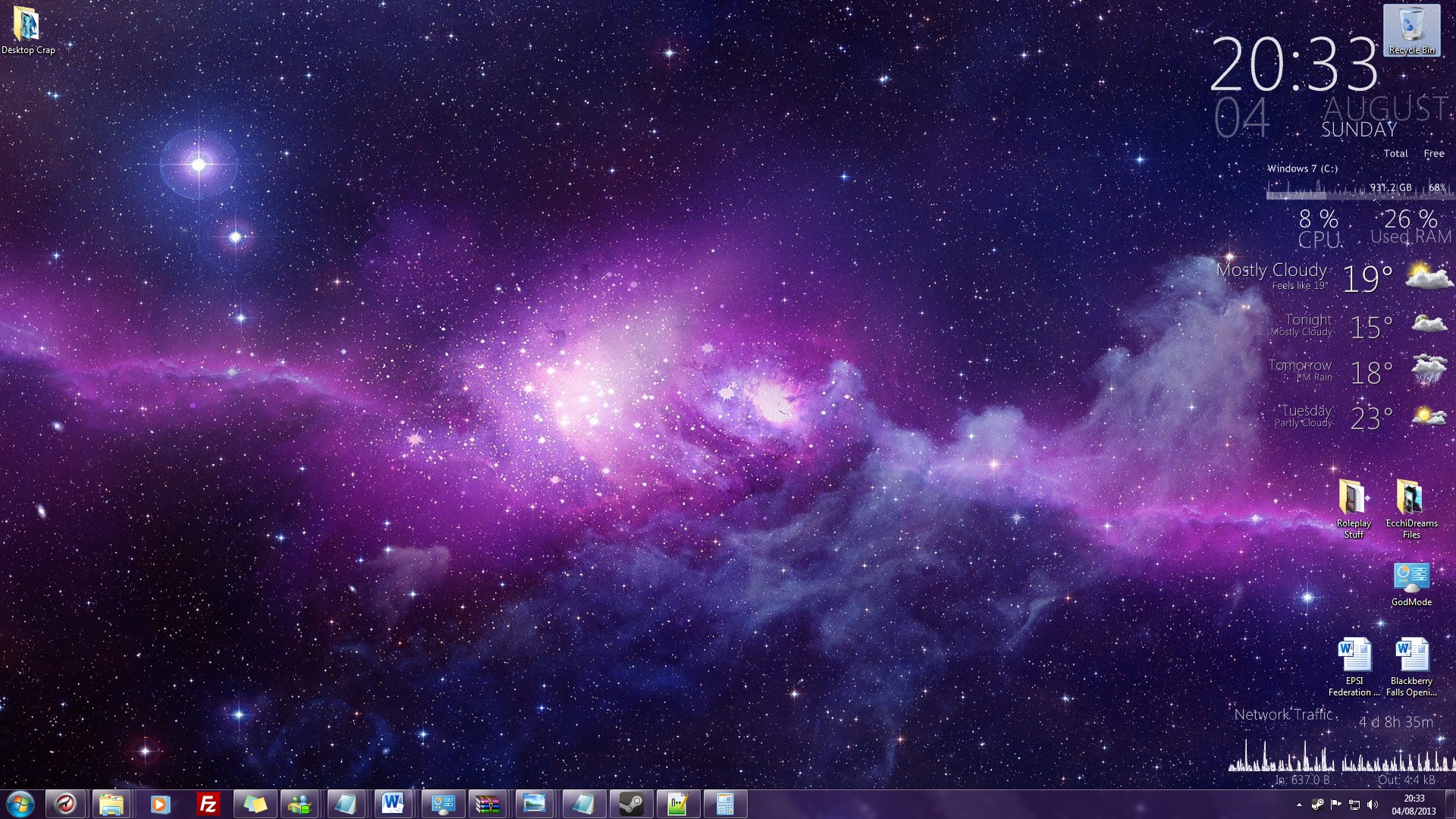Image resolution: width=1456 pixels, height=819 pixels.
Task: Open the speaker volume tray icon
Action: 1373,805
